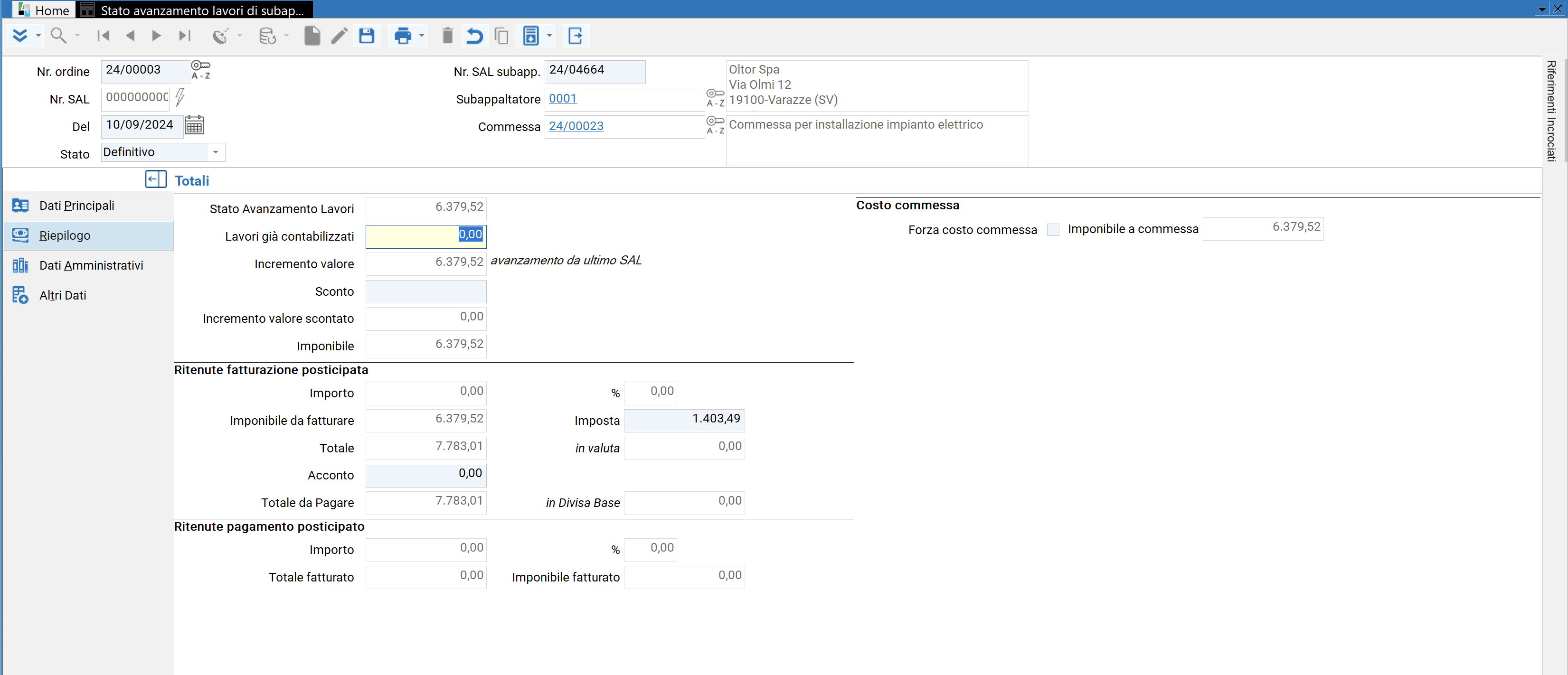Click the Totale da Pagare value 7.783,01
Screen dimensions: 1568x675
pos(425,503)
